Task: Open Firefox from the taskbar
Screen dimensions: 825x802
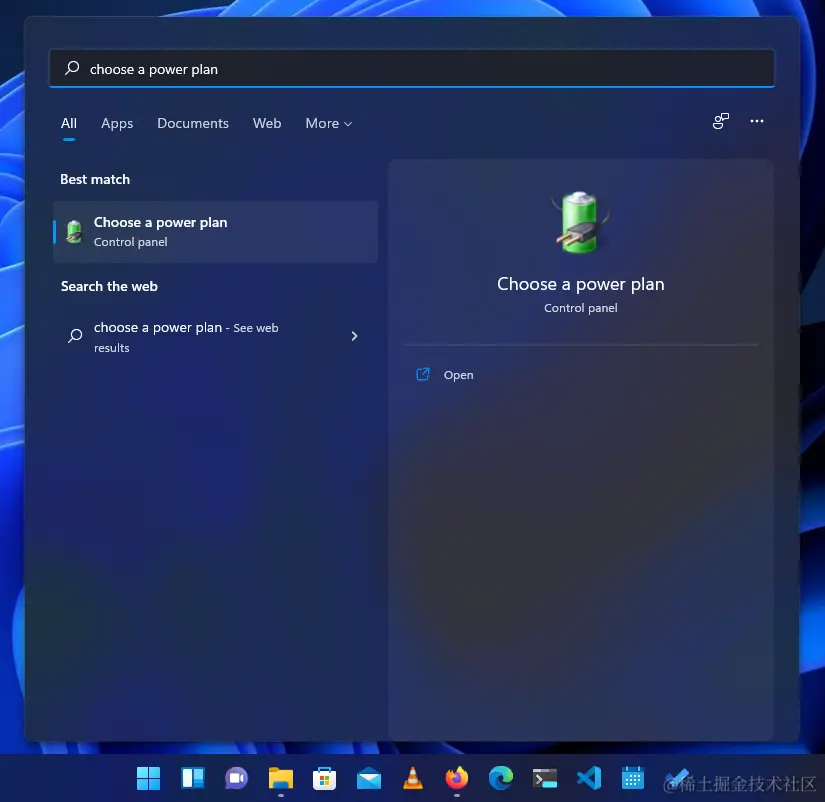Action: click(457, 778)
